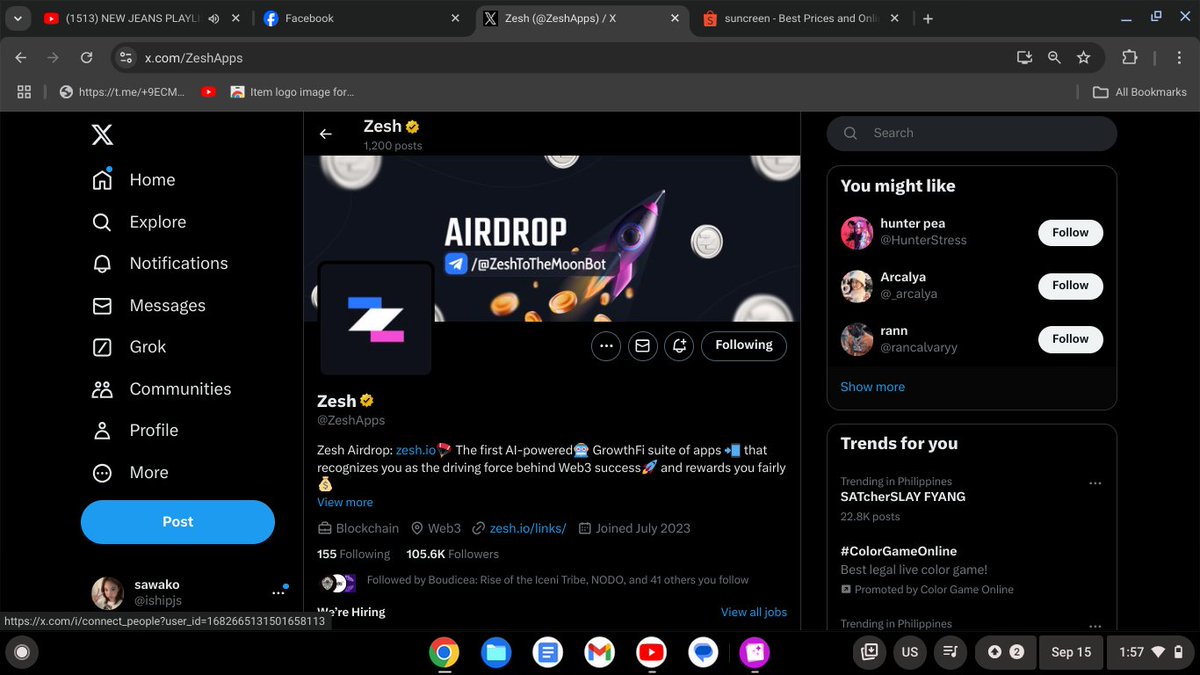Open more options for SATcherSLAY FYANG trend
The width and height of the screenshot is (1200, 675).
pos(1095,484)
